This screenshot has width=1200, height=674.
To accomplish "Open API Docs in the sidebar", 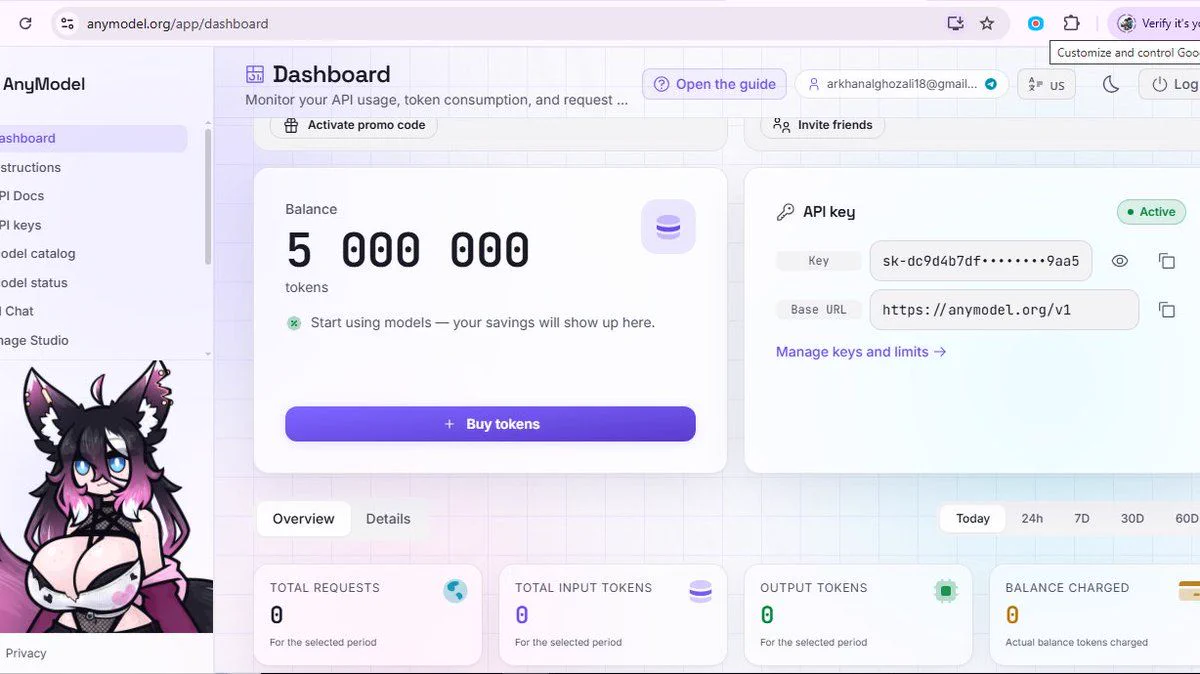I will click(x=92, y=196).
